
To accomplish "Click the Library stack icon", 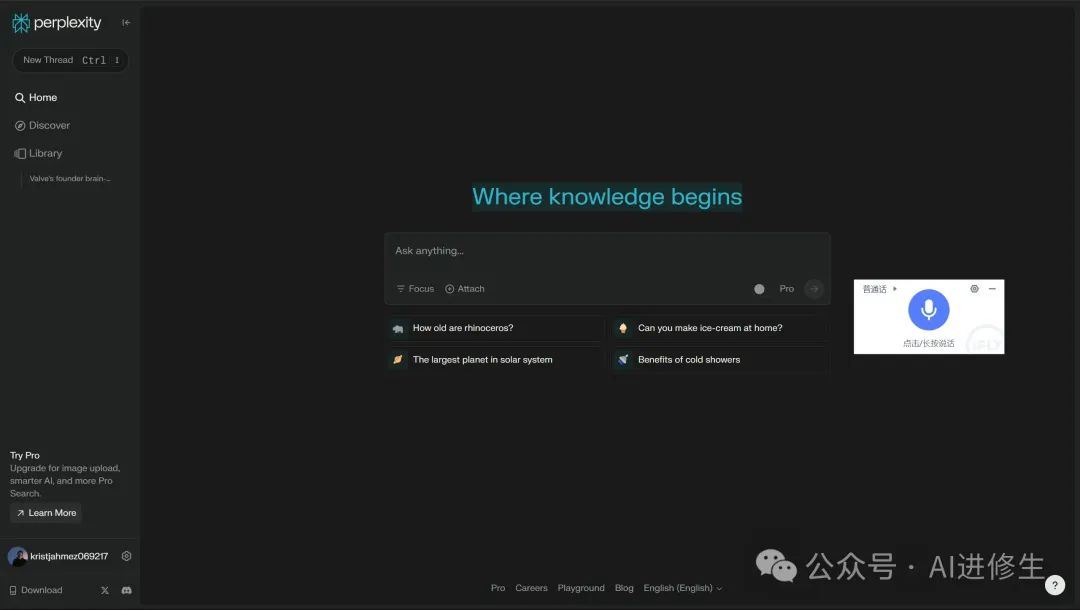I will point(20,154).
